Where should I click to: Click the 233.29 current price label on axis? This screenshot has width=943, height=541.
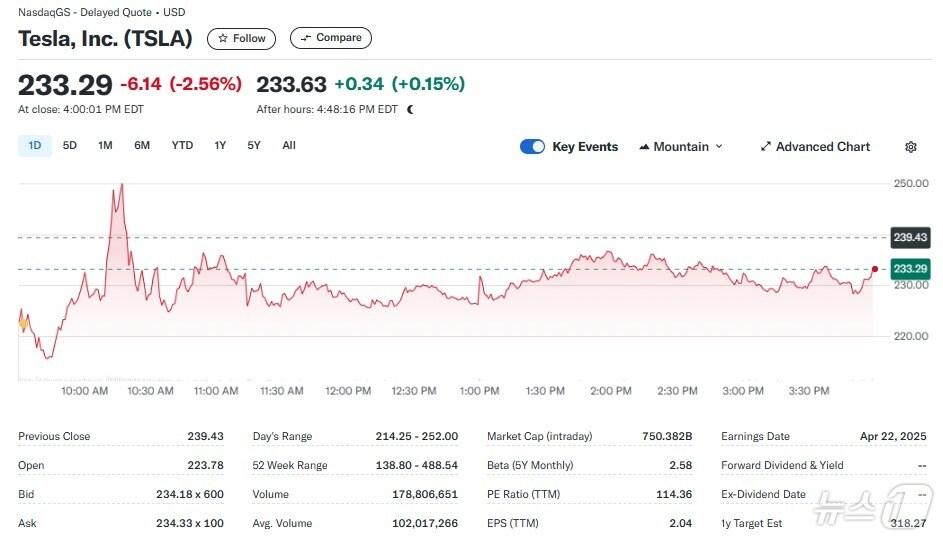click(910, 269)
